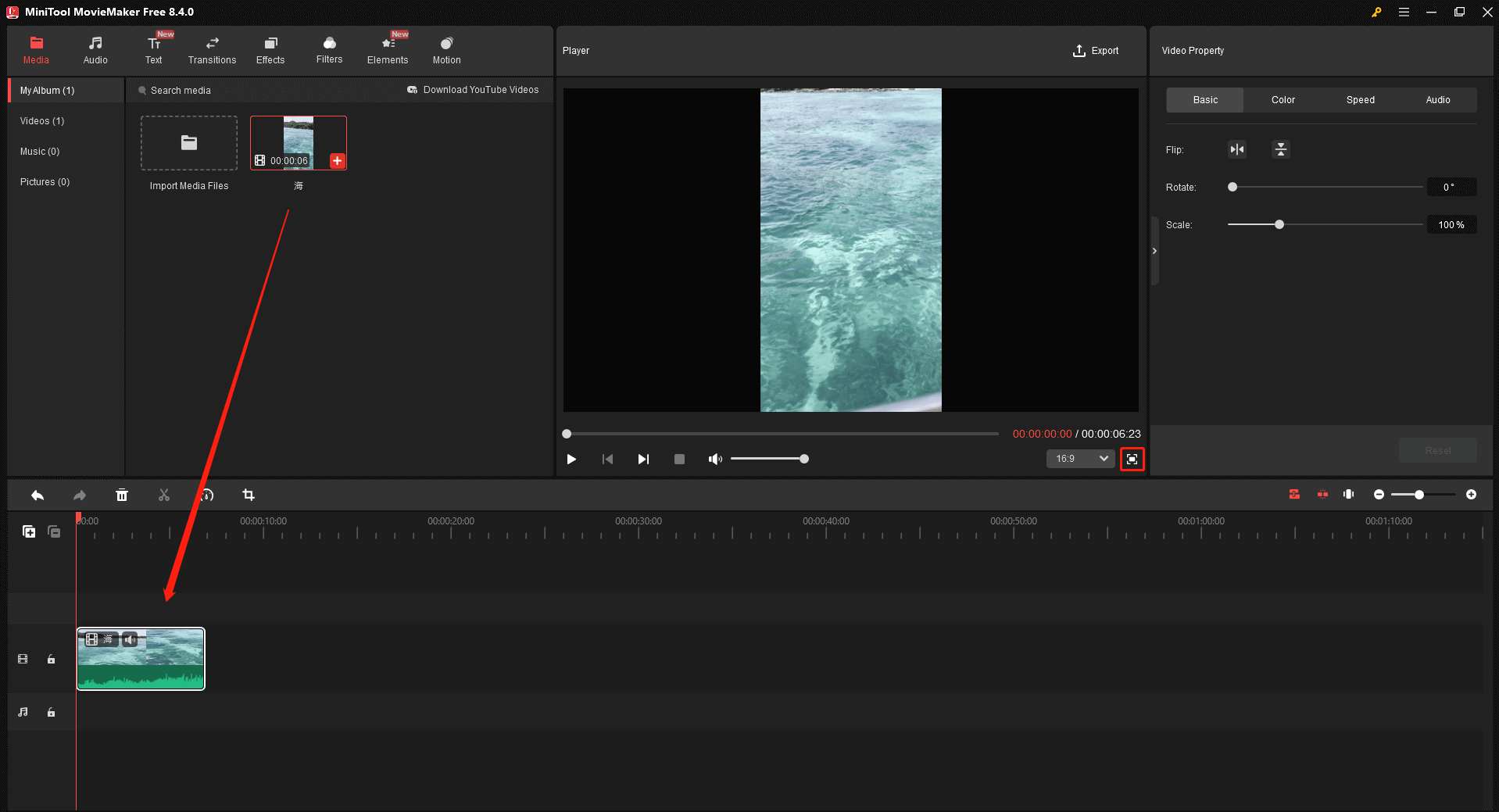Screen dimensions: 1499x812
Task: Select the Speed tab in Video Property
Action: [1360, 99]
